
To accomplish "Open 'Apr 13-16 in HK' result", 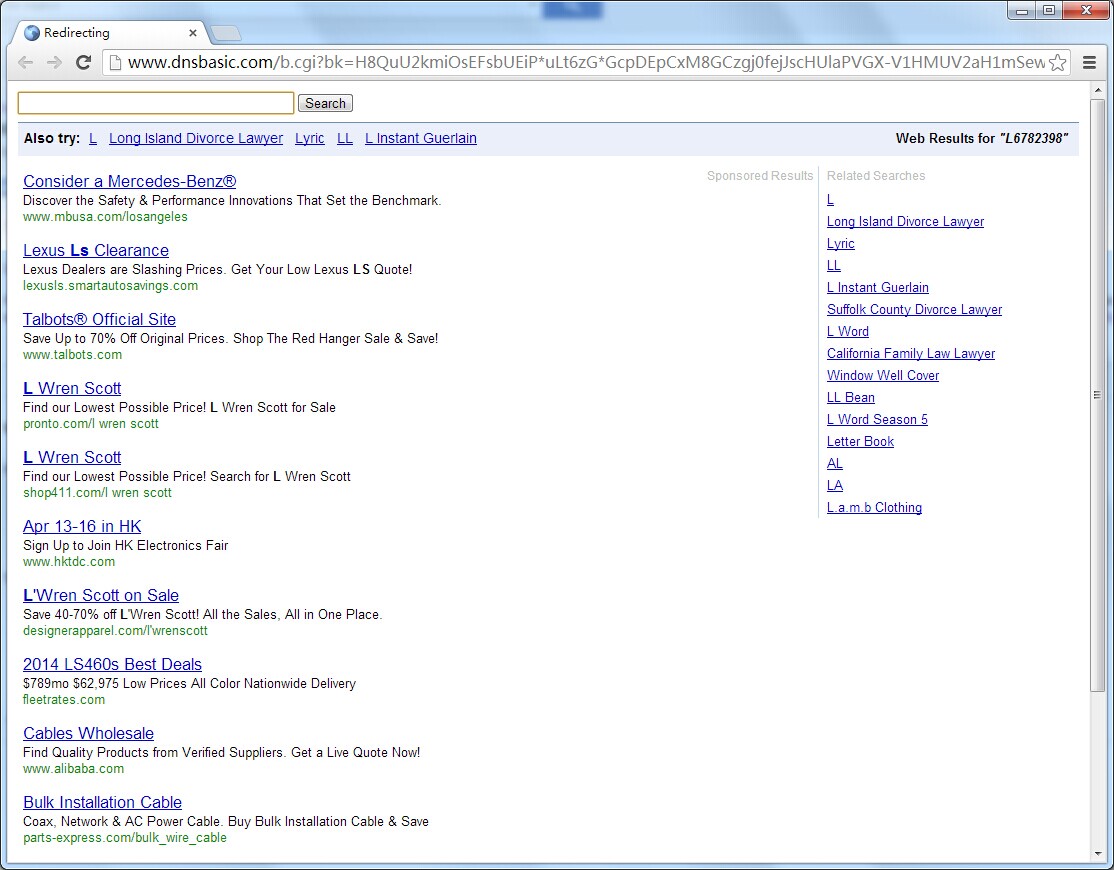I will click(x=82, y=526).
